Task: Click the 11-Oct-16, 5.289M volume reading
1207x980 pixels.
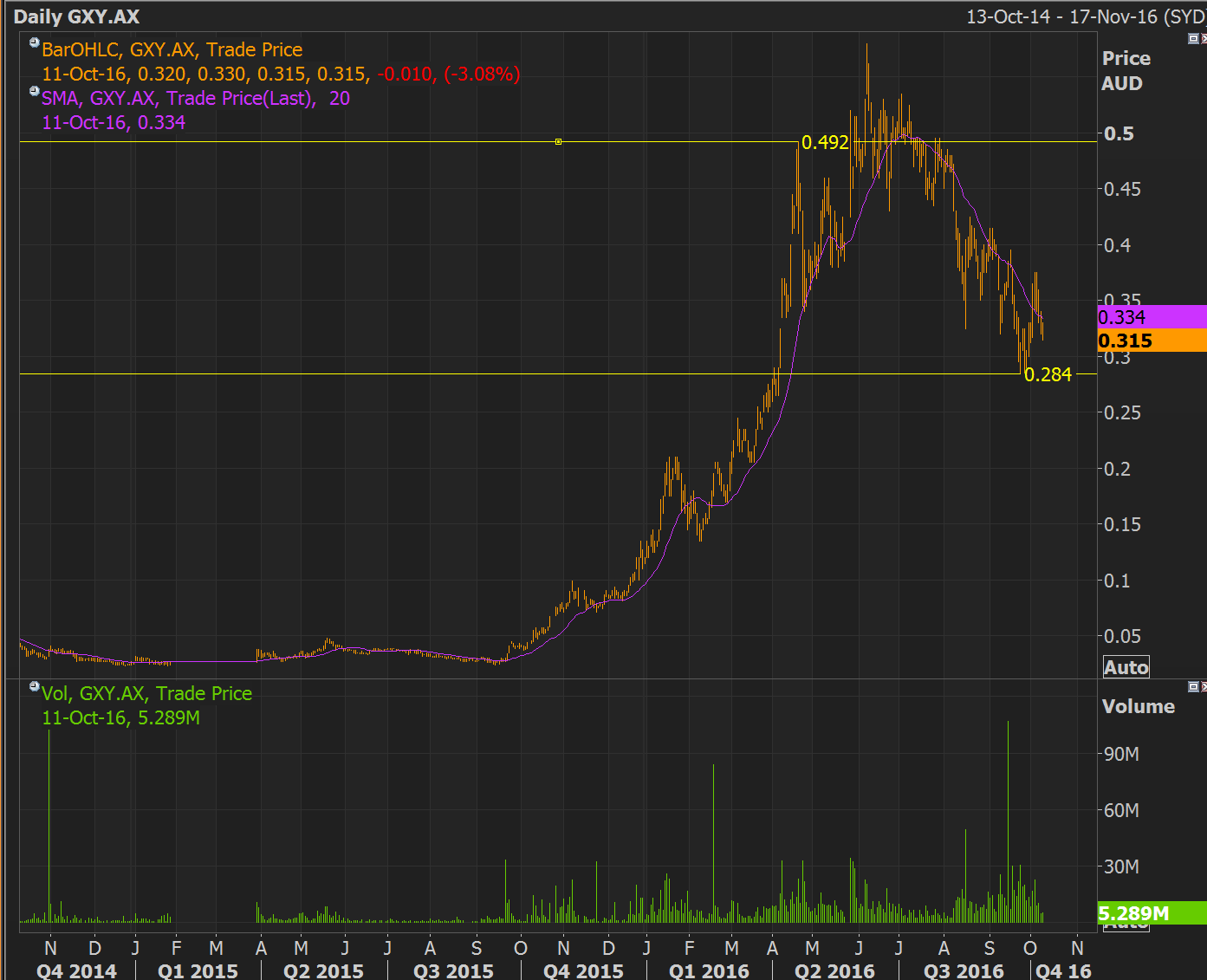Action: (x=121, y=717)
